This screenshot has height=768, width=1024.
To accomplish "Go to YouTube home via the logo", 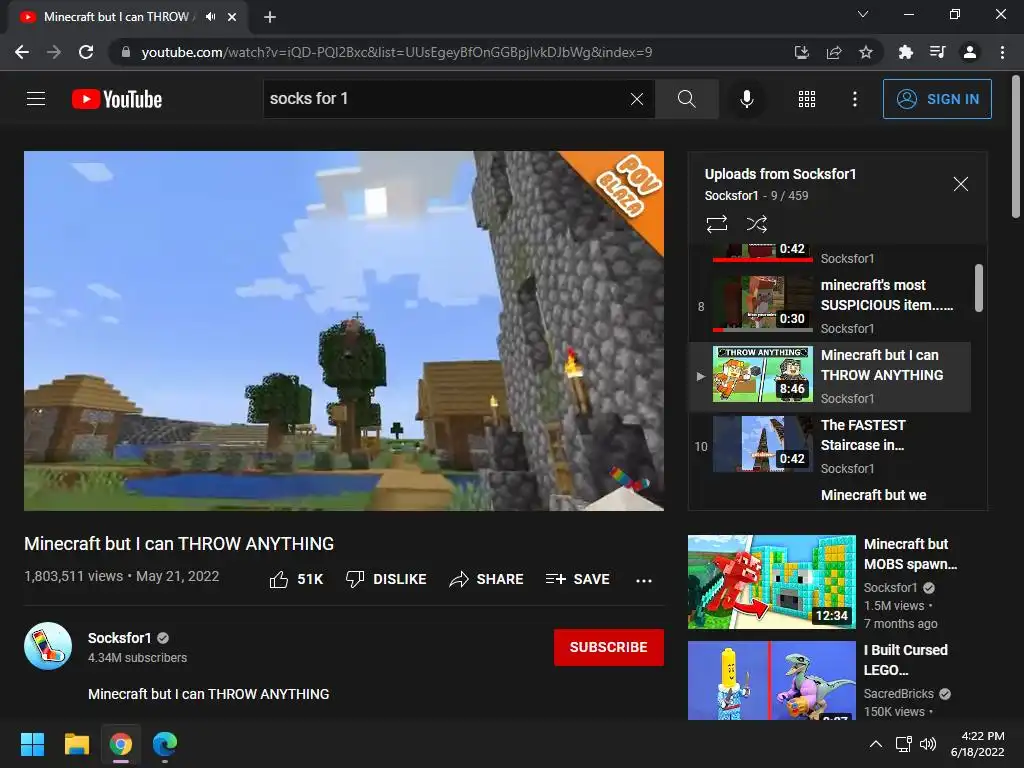I will pos(117,99).
